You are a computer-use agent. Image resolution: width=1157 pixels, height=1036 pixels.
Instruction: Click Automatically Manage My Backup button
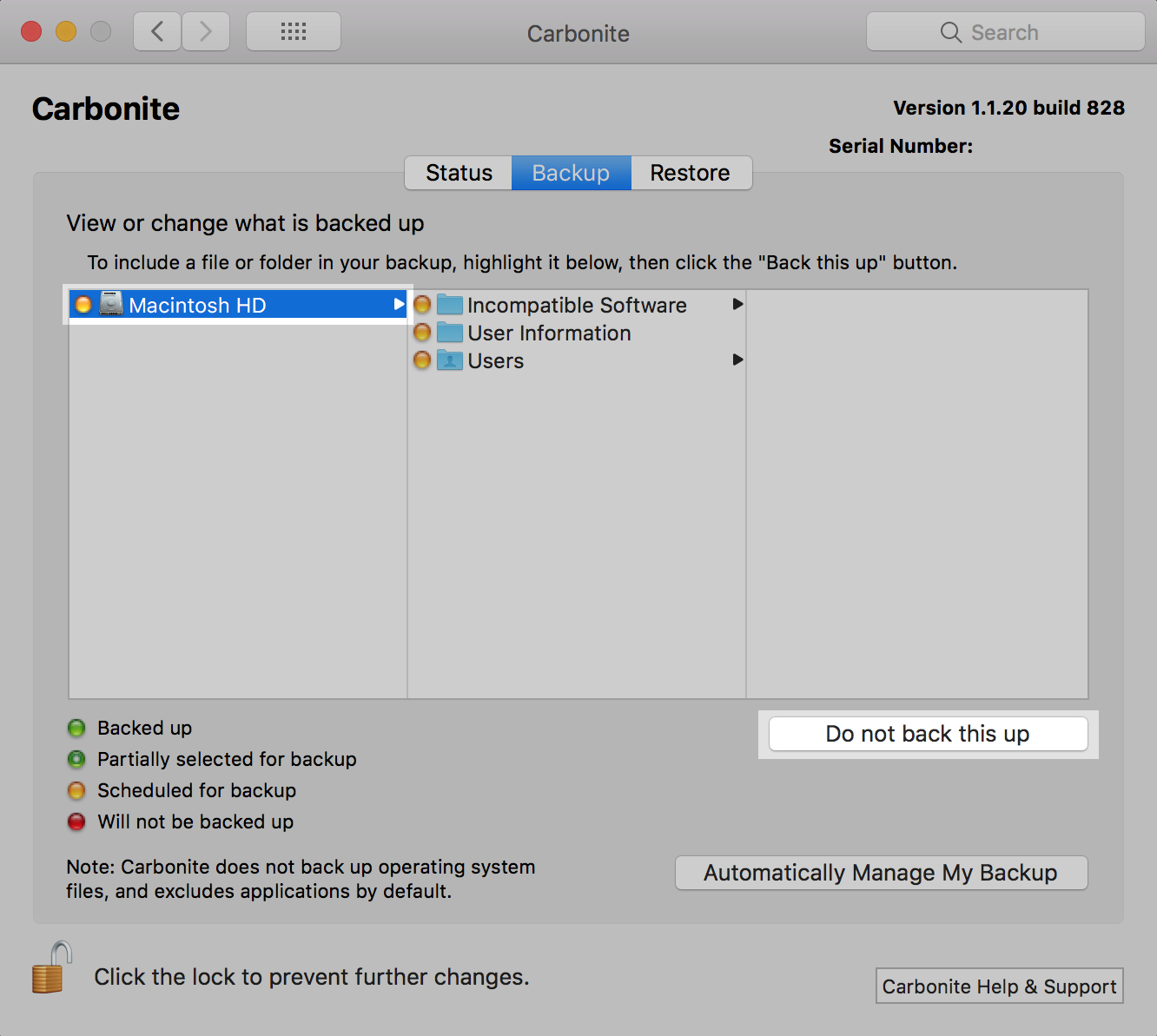(x=881, y=873)
